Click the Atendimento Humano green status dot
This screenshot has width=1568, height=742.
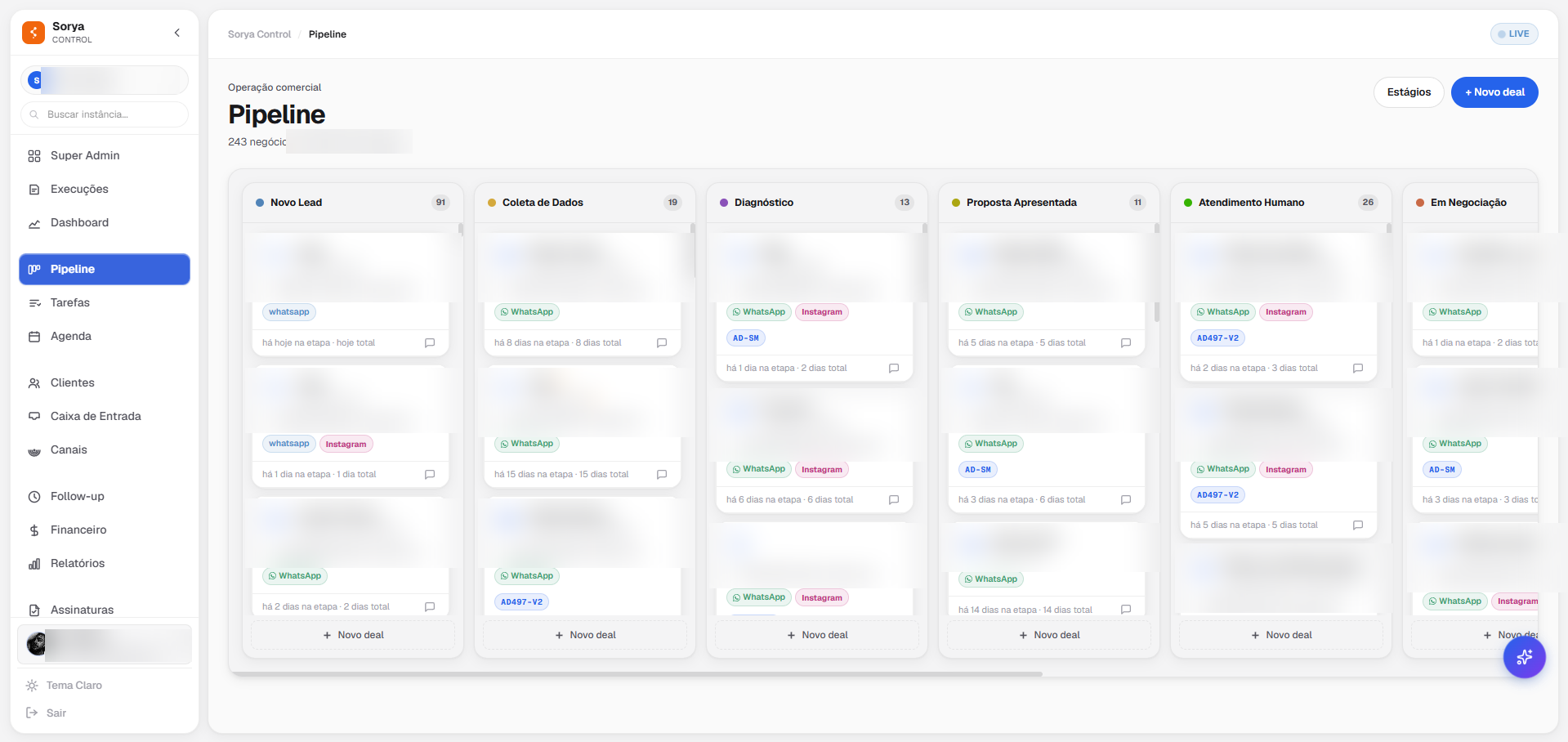[x=1188, y=203]
